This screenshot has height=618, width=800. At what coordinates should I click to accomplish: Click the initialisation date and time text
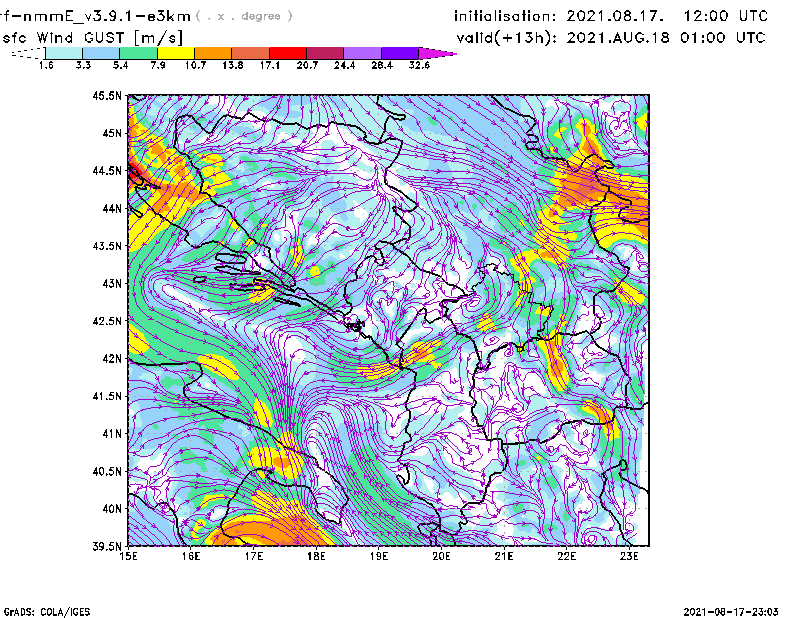(x=611, y=16)
